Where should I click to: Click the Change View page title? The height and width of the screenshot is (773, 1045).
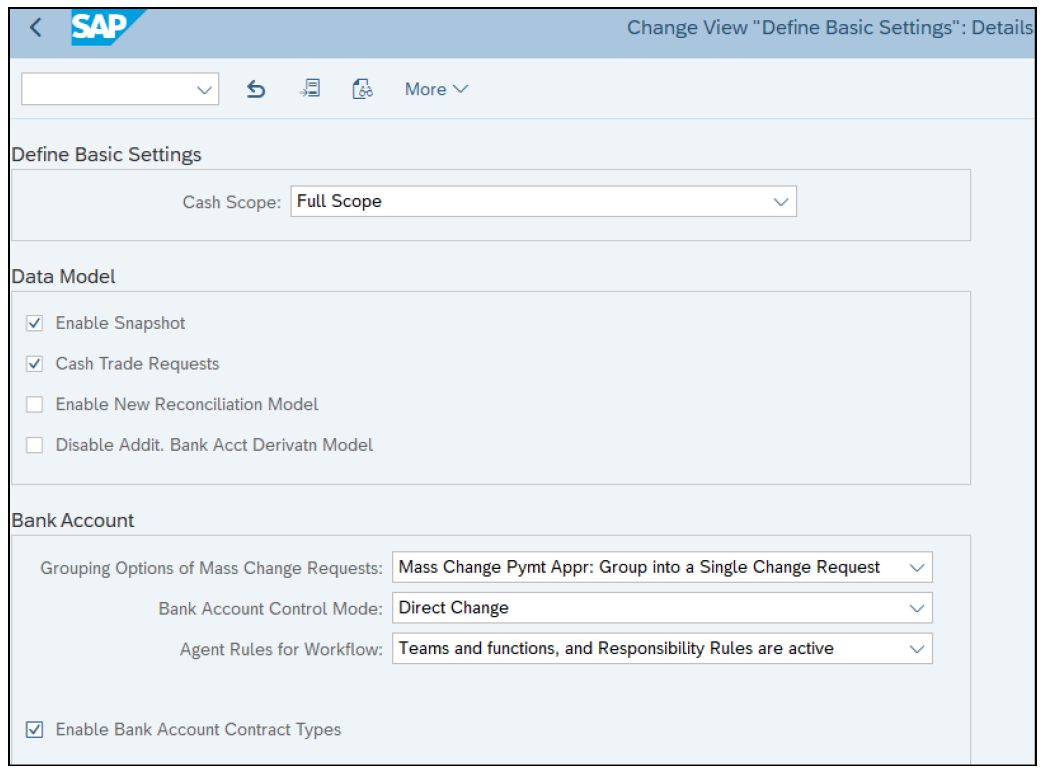point(828,27)
